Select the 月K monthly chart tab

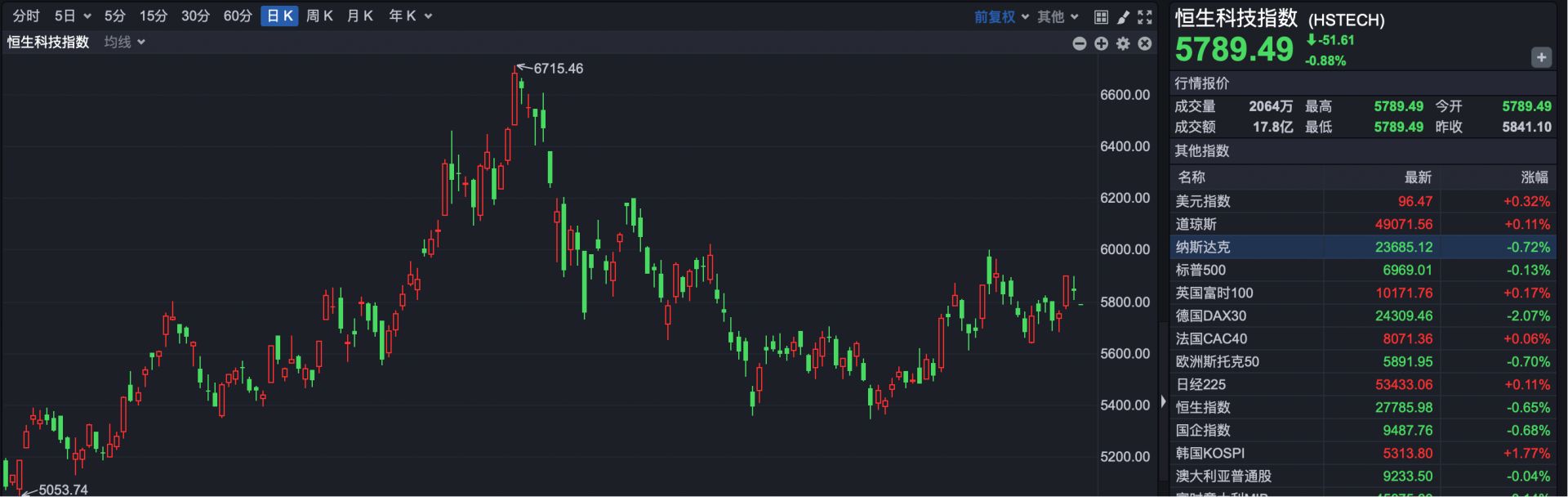360,16
